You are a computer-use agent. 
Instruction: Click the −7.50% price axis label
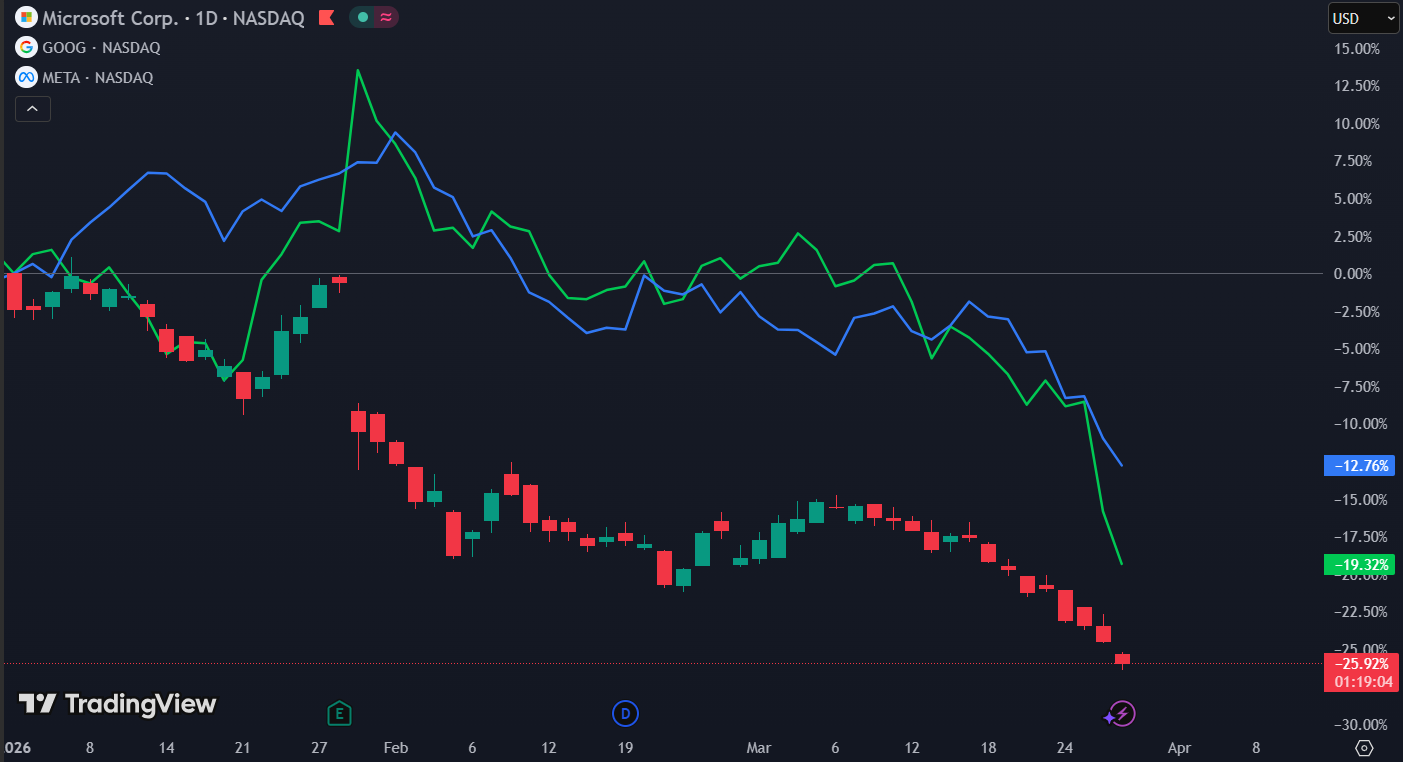1356,386
